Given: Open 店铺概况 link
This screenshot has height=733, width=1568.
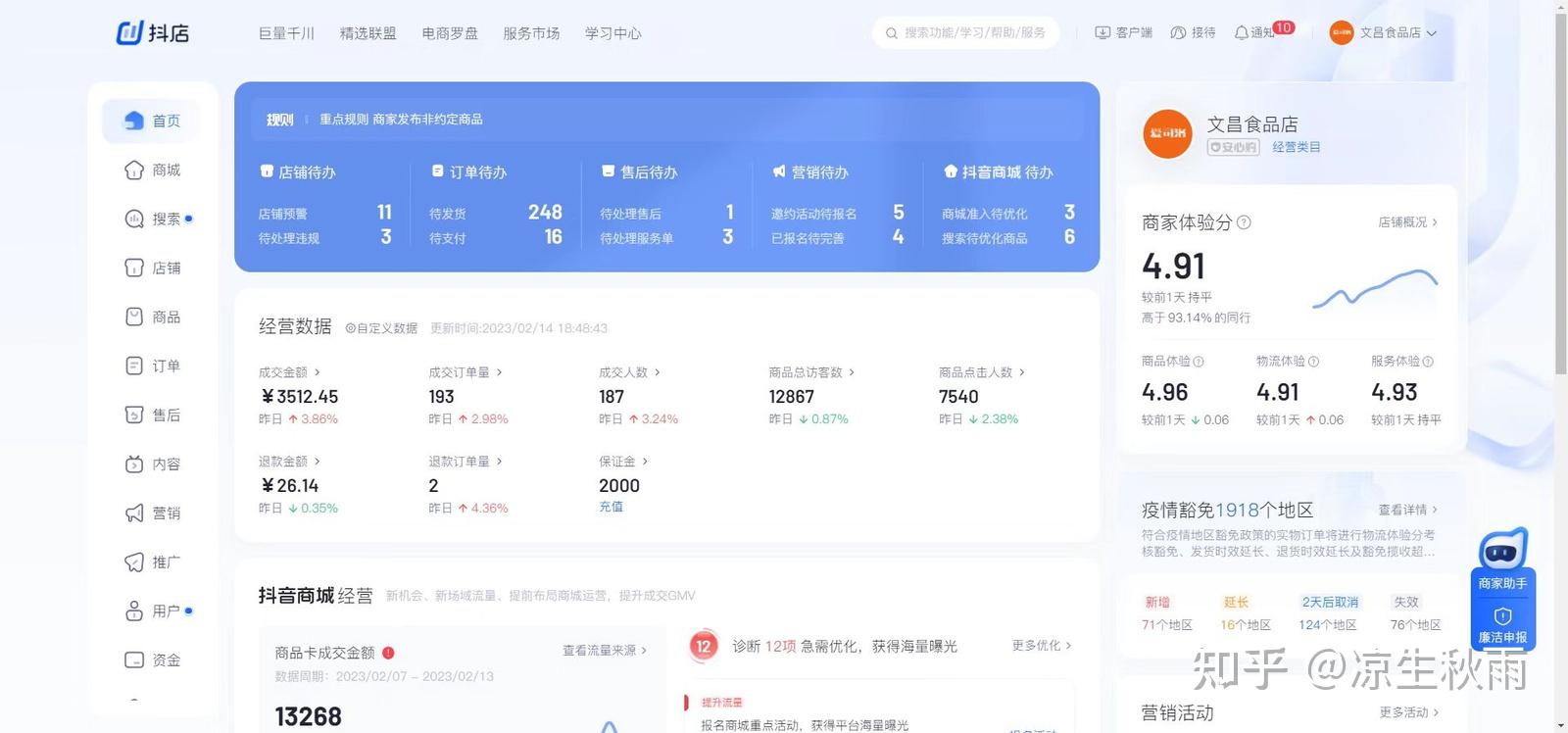Looking at the screenshot, I should click(x=1407, y=222).
